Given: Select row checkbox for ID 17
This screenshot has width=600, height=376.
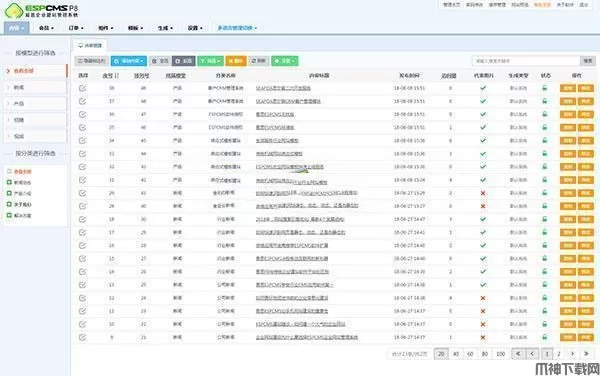Looking at the screenshot, I should 82,233.
